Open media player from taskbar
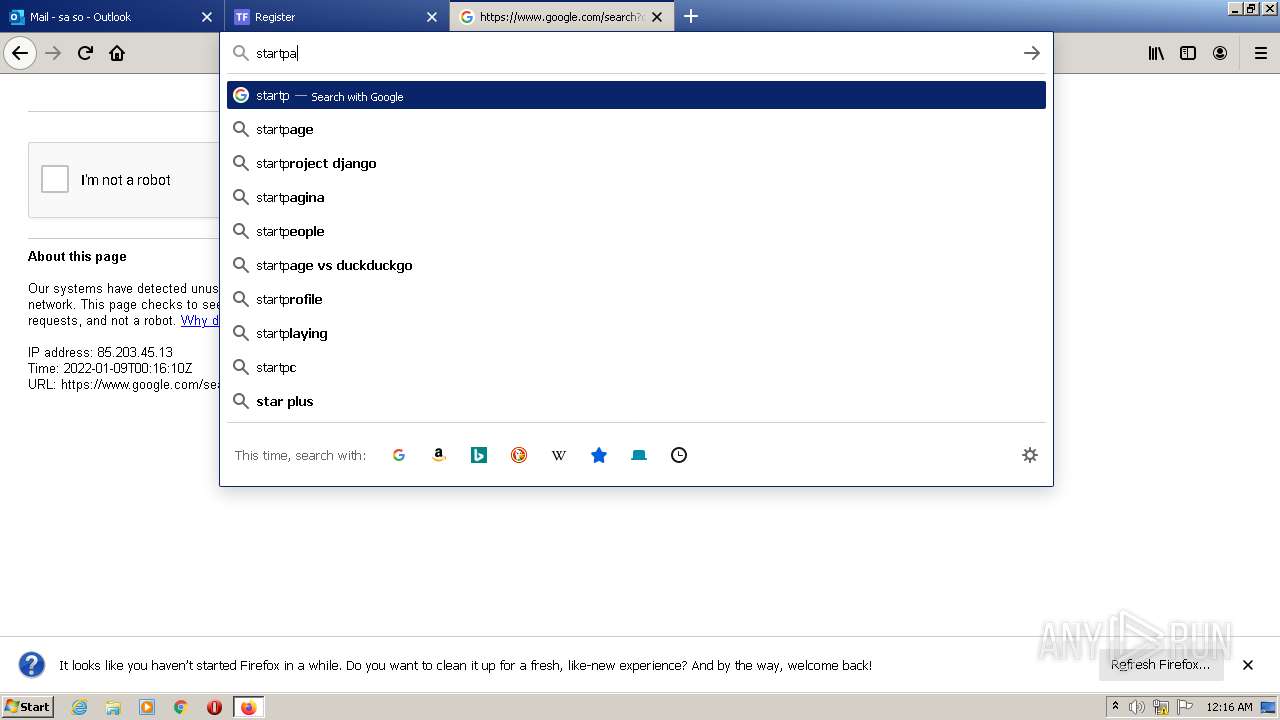This screenshot has height=720, width=1280. (147, 707)
